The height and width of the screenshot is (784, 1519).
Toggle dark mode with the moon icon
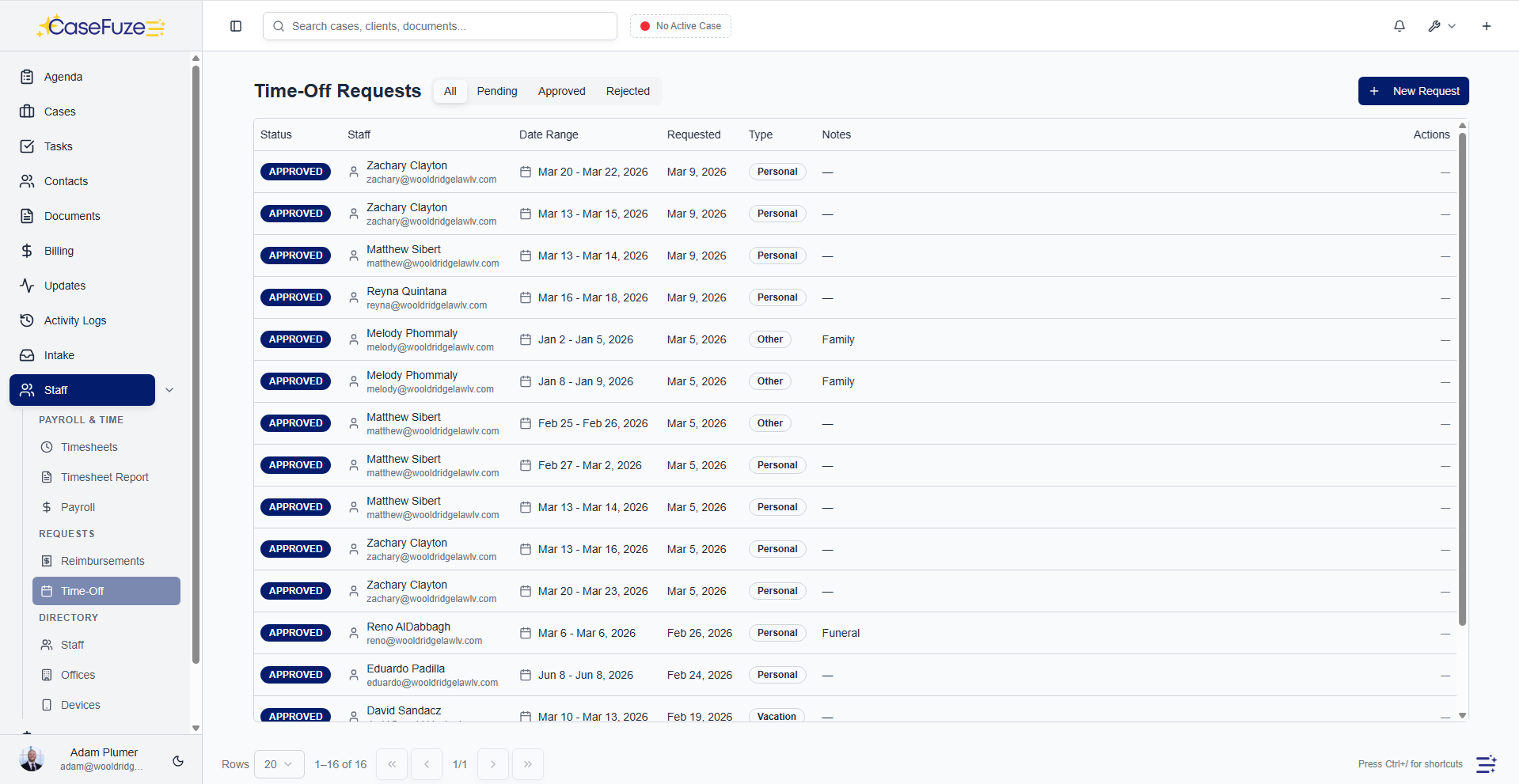pyautogui.click(x=177, y=761)
